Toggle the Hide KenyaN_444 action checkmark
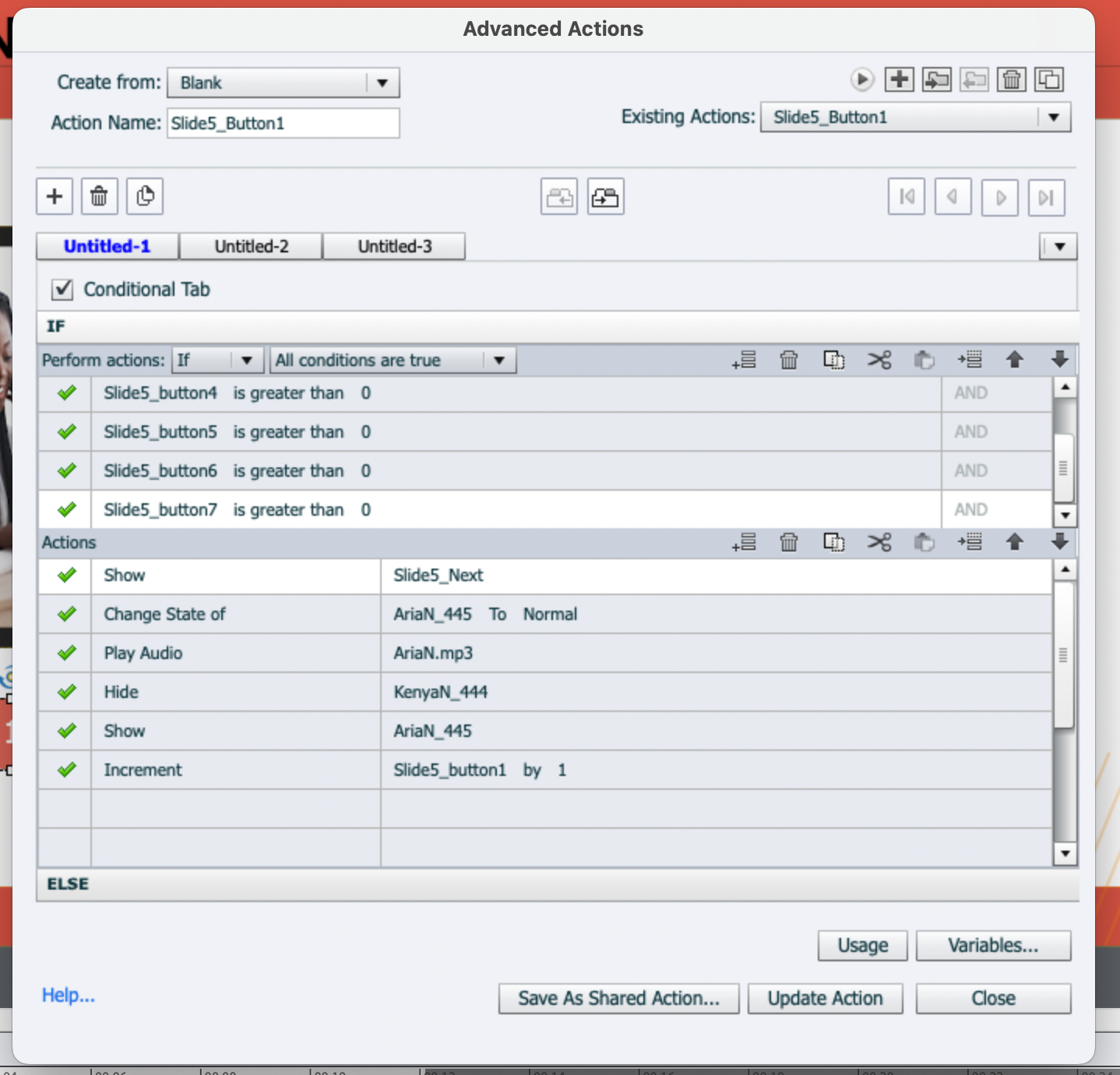This screenshot has height=1075, width=1120. point(65,692)
